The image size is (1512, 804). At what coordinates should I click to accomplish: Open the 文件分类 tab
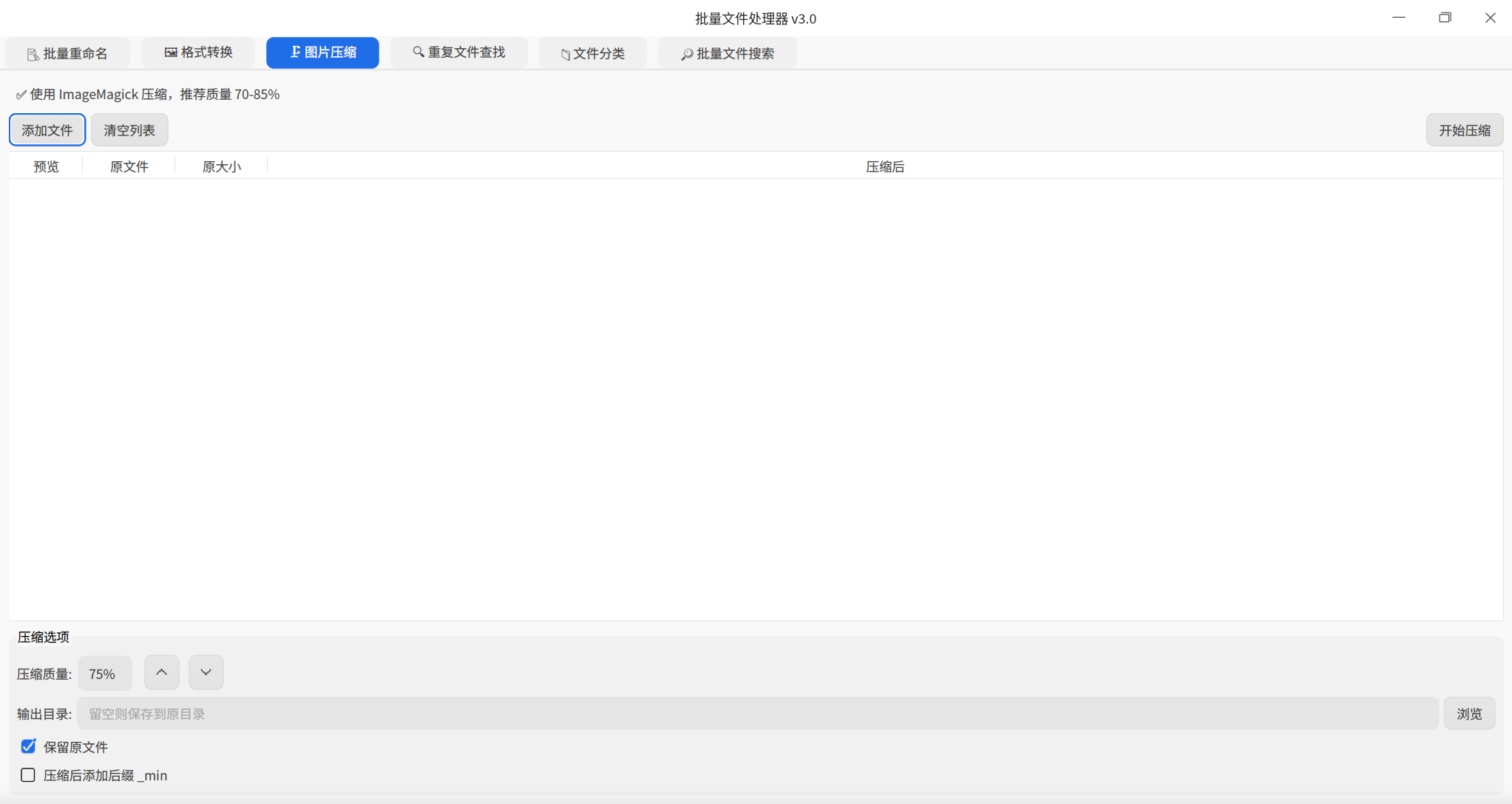coord(592,53)
